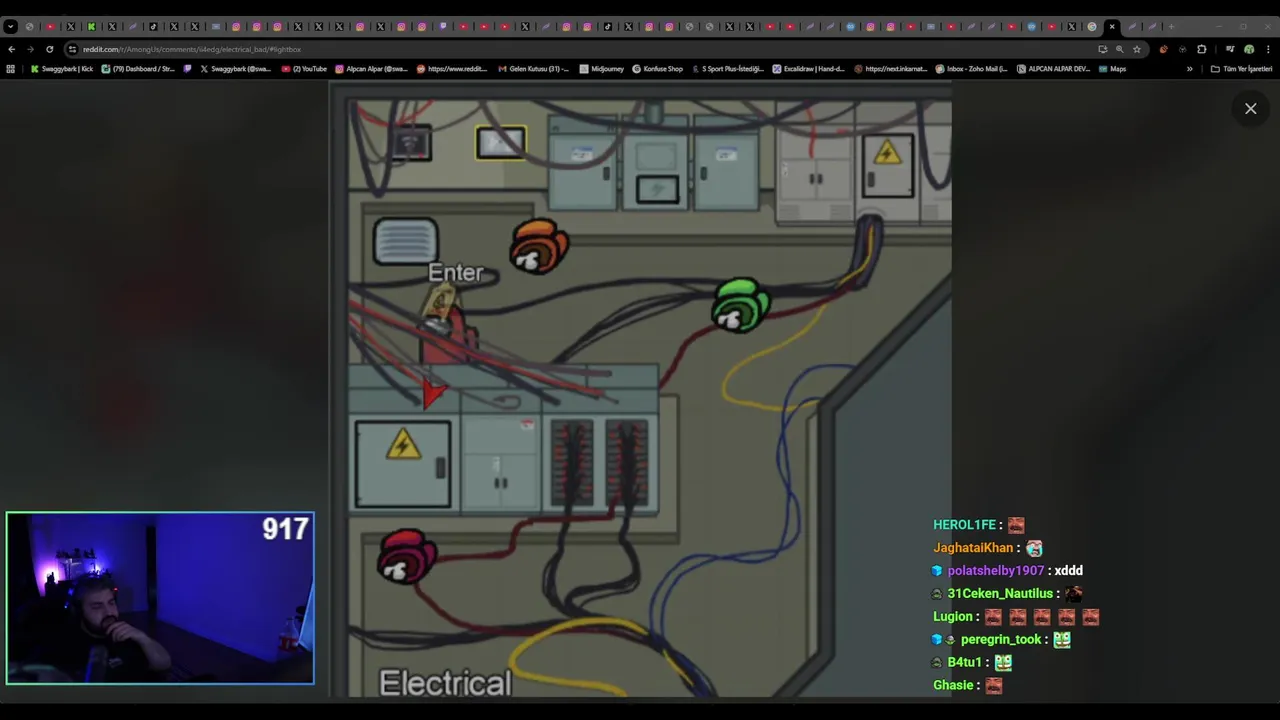Go back to the previous page
This screenshot has width=1280, height=720.
click(11, 49)
